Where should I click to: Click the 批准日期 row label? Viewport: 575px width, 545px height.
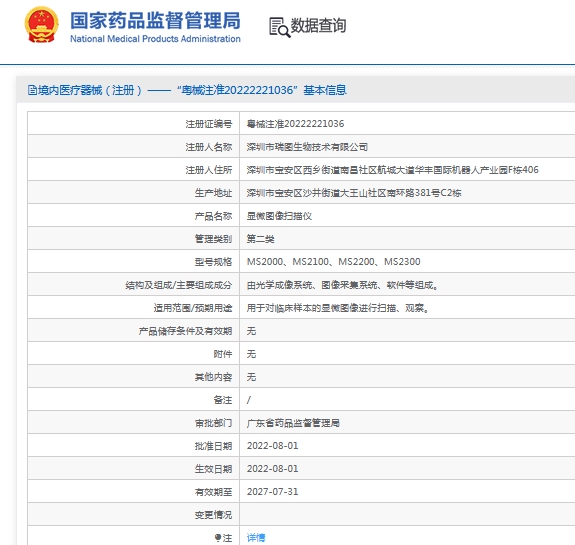tap(213, 446)
